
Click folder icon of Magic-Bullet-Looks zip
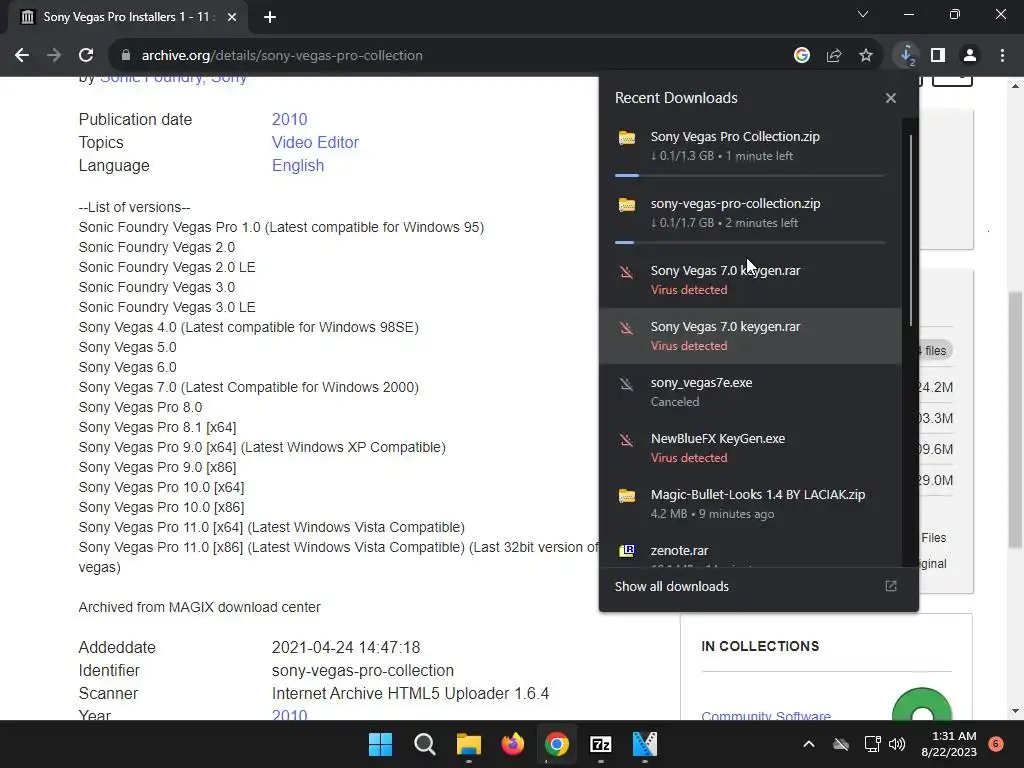pos(627,496)
